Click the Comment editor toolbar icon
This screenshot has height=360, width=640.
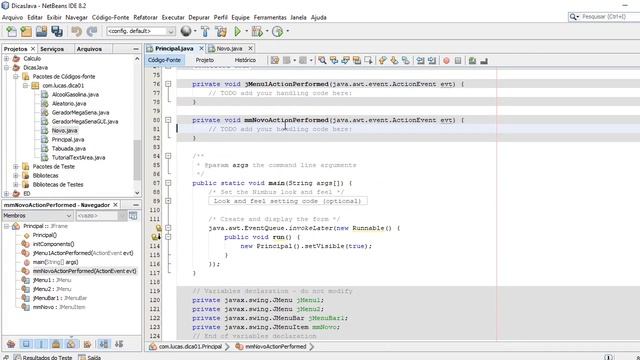click(472, 60)
